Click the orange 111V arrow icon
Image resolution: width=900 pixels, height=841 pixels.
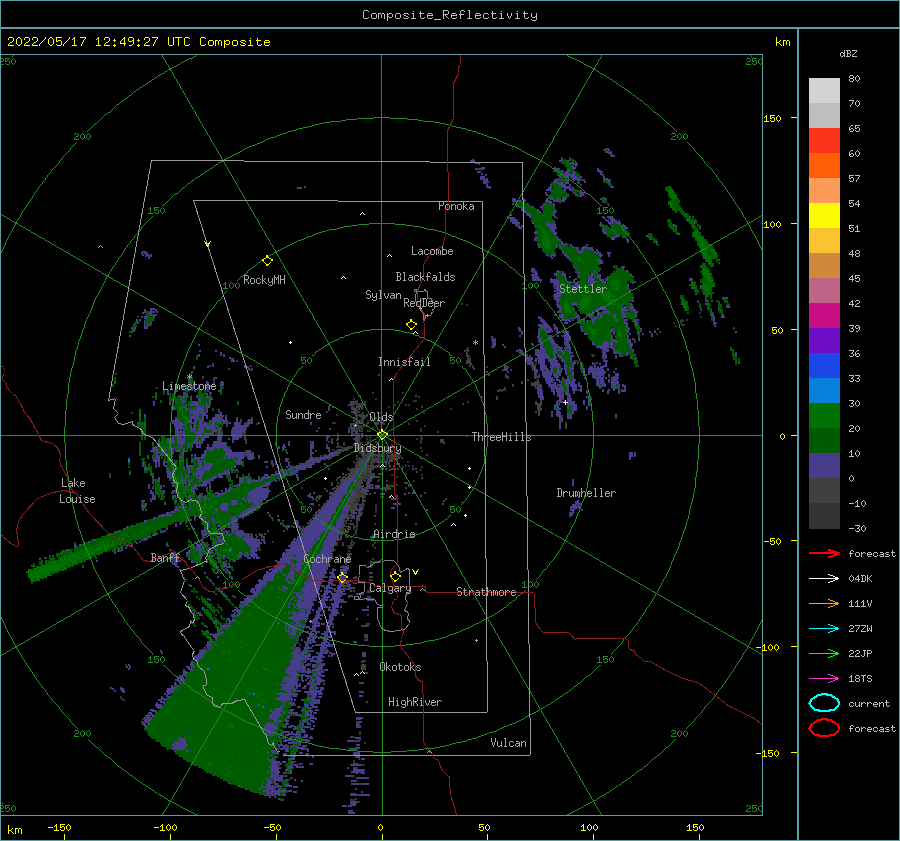point(824,603)
